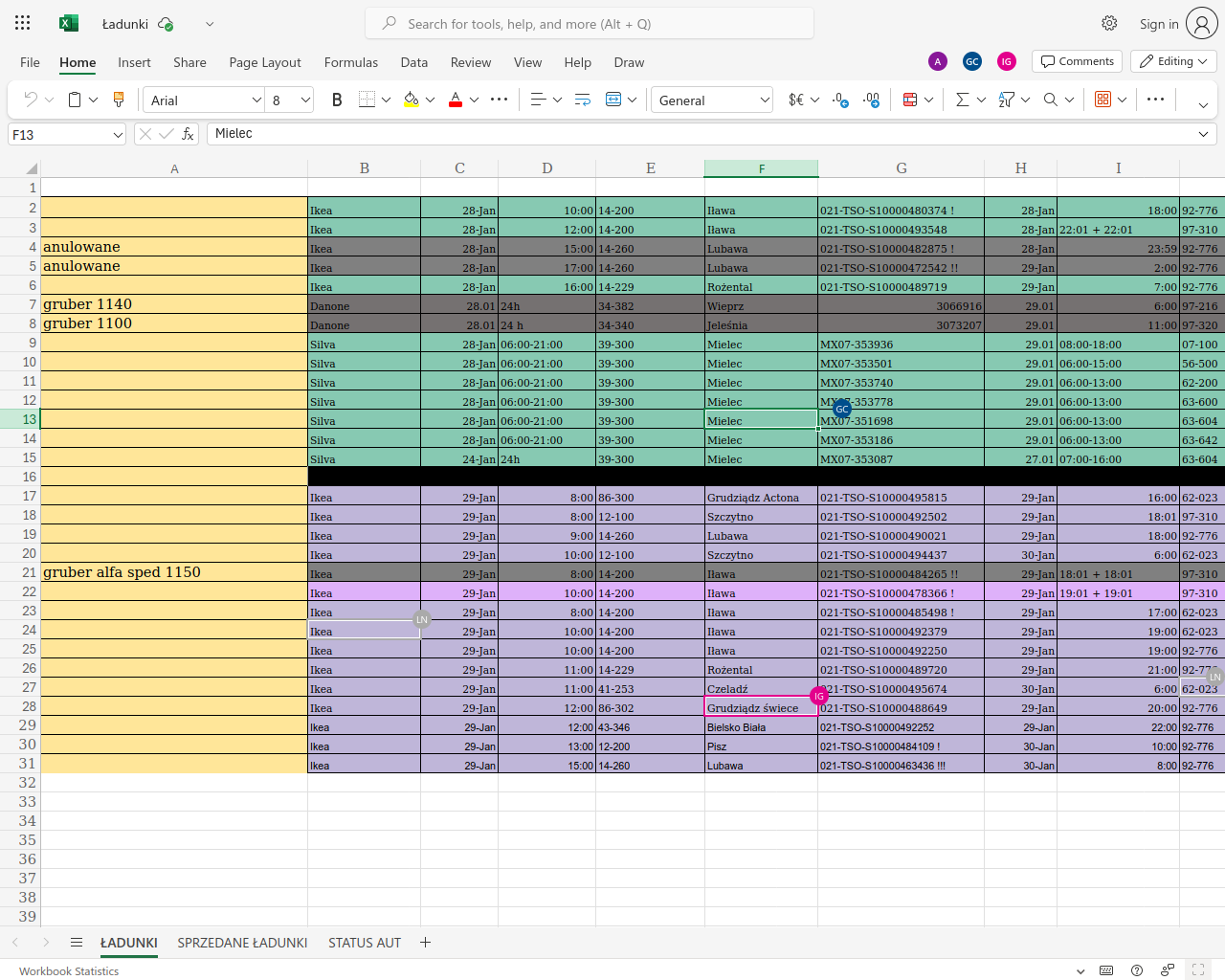Screen dimensions: 1225x980
Task: Click the Undo arrow icon
Action: coord(31,100)
